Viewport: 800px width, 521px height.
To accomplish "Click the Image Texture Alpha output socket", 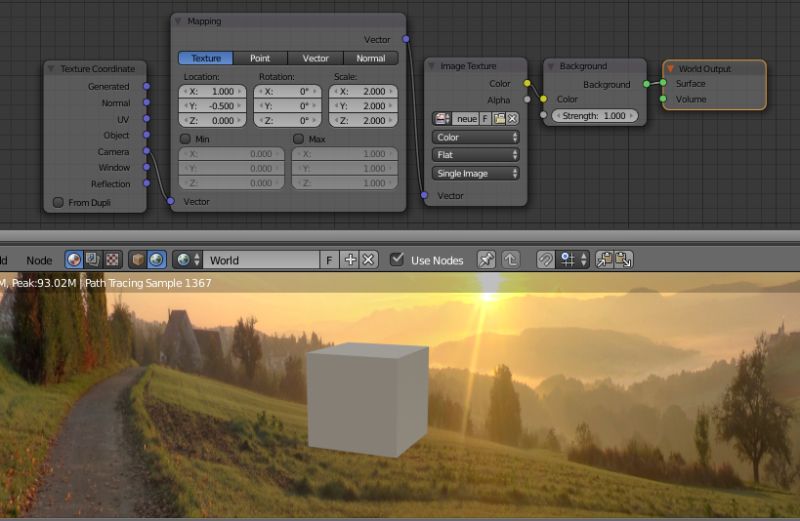I will click(x=527, y=100).
